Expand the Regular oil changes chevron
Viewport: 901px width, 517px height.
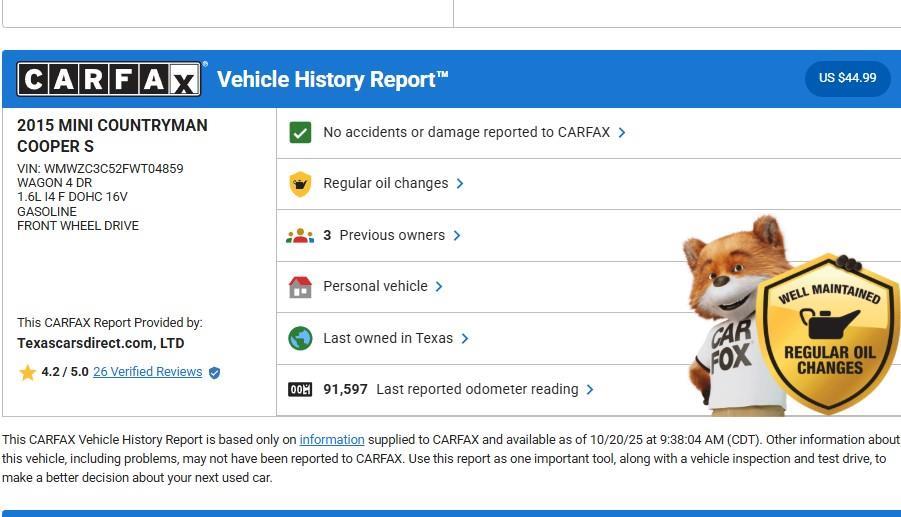[460, 184]
